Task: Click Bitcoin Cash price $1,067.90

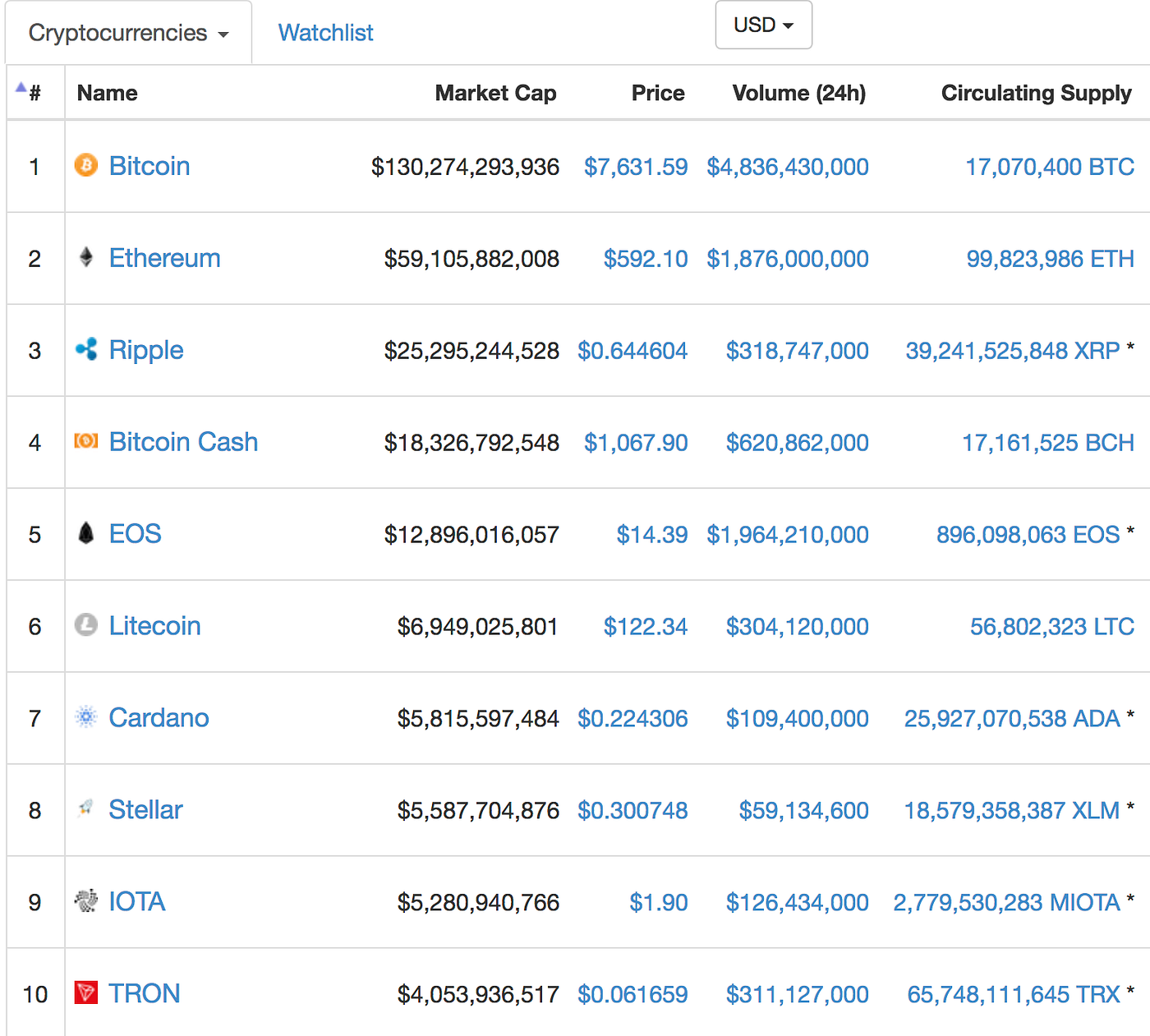Action: [x=636, y=443]
